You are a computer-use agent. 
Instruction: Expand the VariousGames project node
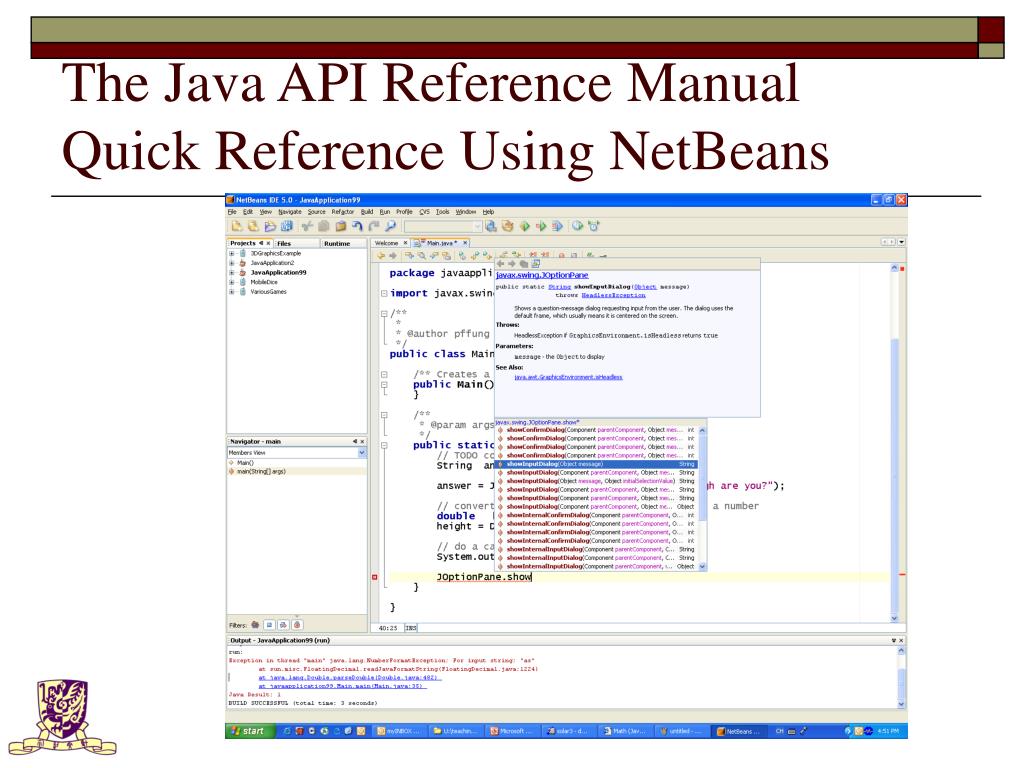pyautogui.click(x=231, y=292)
